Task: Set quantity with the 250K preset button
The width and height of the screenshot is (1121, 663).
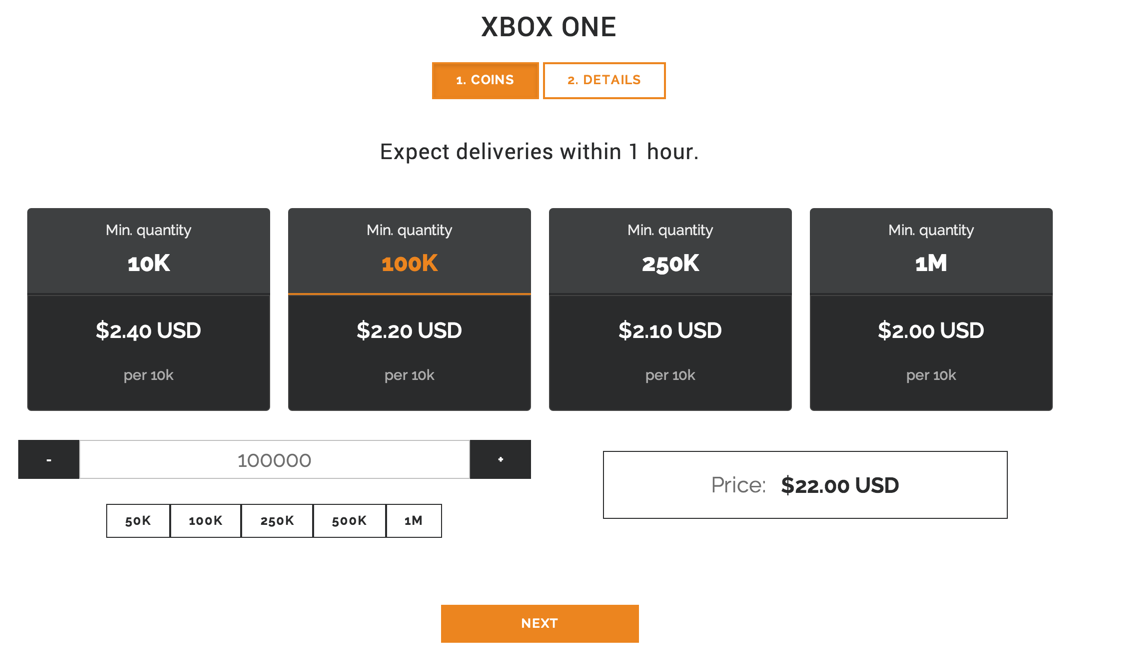Action: pyautogui.click(x=277, y=521)
